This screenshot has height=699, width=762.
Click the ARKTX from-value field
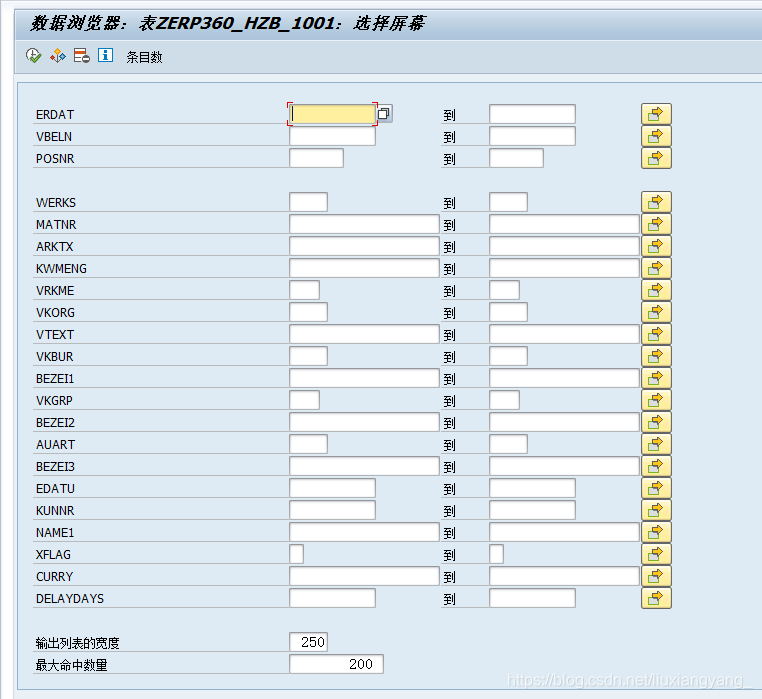pyautogui.click(x=364, y=246)
